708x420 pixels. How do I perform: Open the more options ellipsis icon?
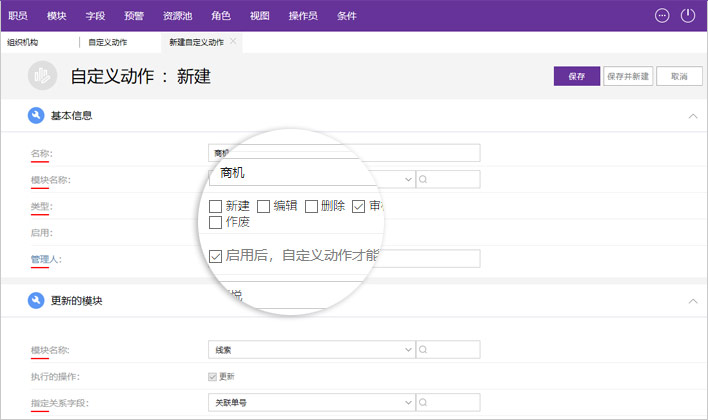click(x=662, y=15)
